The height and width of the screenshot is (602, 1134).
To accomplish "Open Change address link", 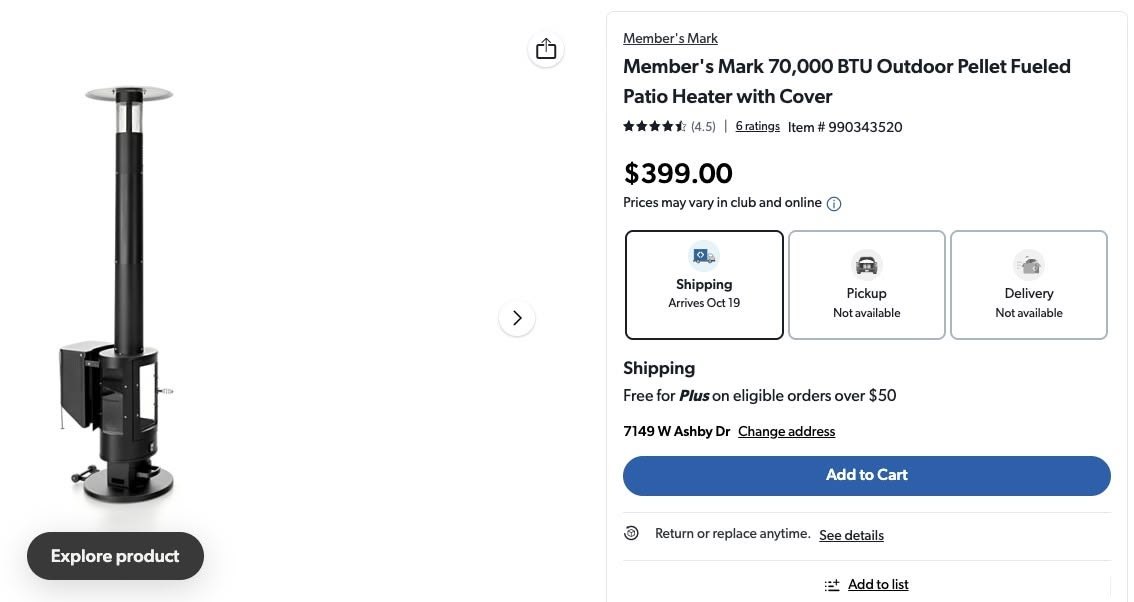I will coord(786,432).
